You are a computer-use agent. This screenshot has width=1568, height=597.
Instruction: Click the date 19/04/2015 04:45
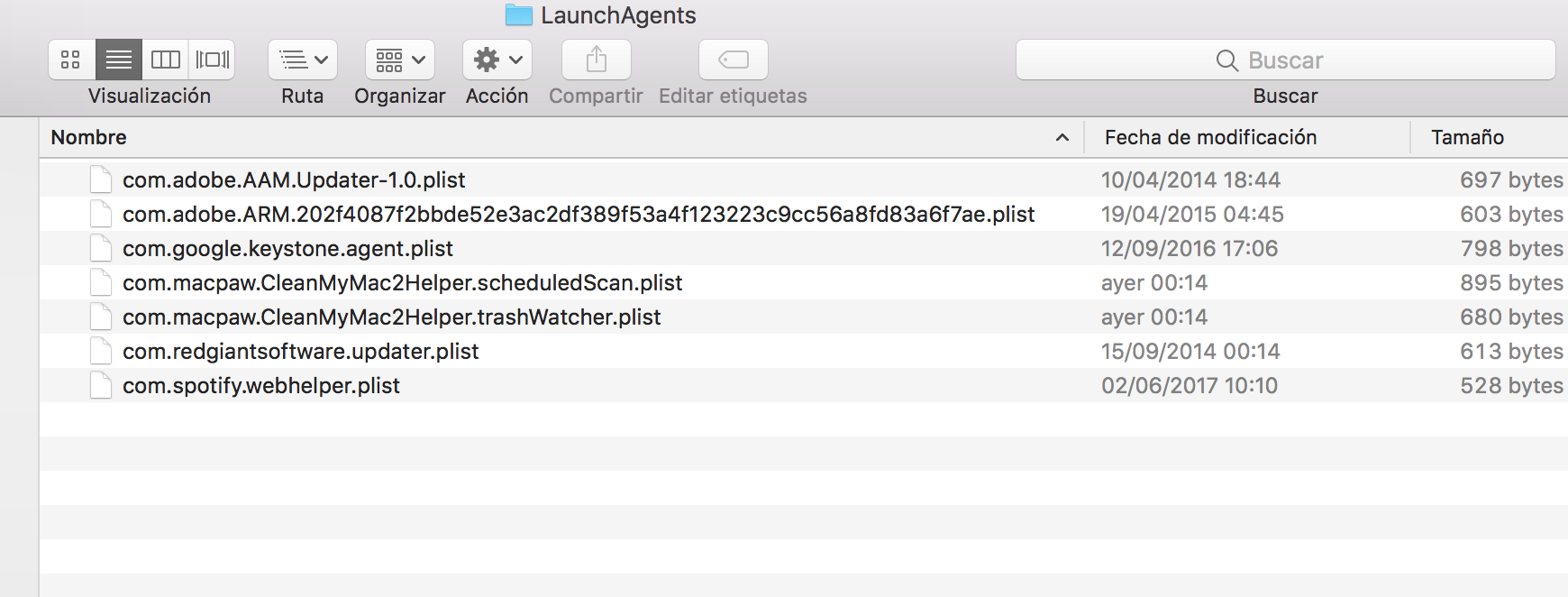pos(1192,214)
